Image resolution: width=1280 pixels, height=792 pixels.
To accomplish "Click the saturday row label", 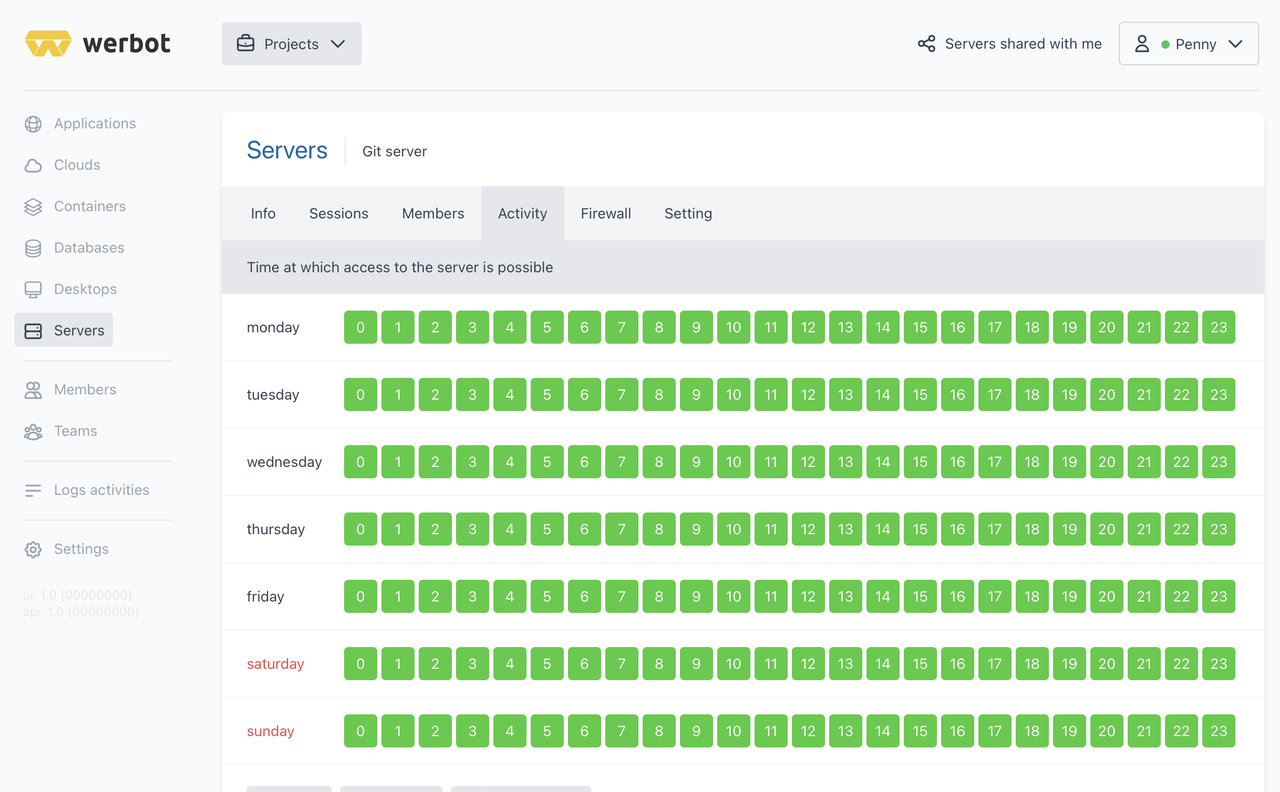I will tap(275, 664).
